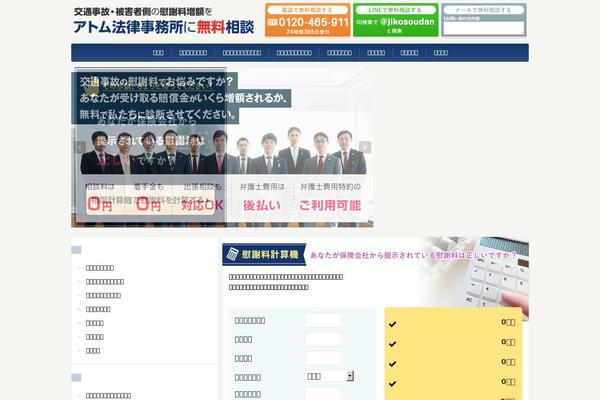
Task: Open the first link in left sidebar list
Action: (x=100, y=268)
